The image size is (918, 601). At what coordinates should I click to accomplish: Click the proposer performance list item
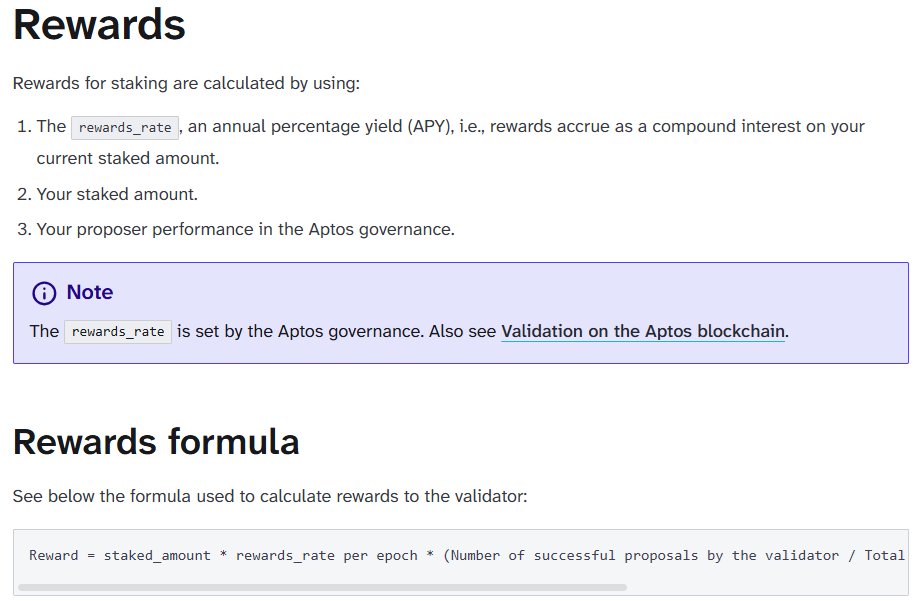[x=245, y=229]
